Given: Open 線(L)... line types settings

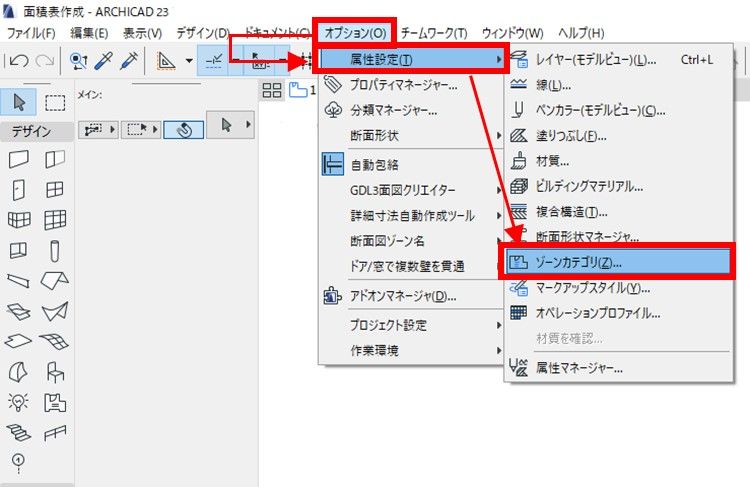Looking at the screenshot, I should coord(618,85).
